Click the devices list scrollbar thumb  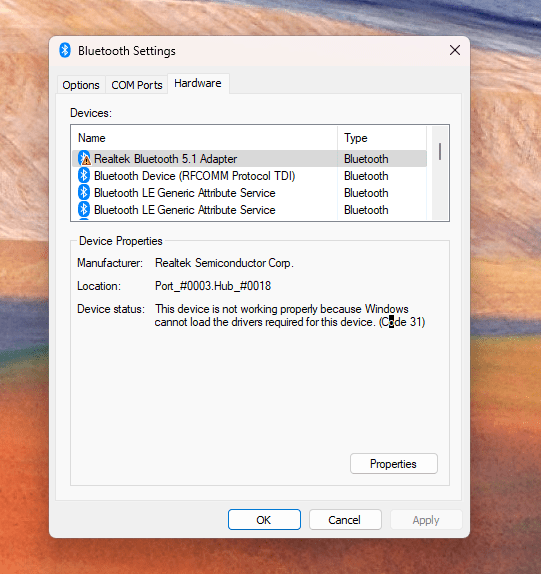[x=440, y=151]
